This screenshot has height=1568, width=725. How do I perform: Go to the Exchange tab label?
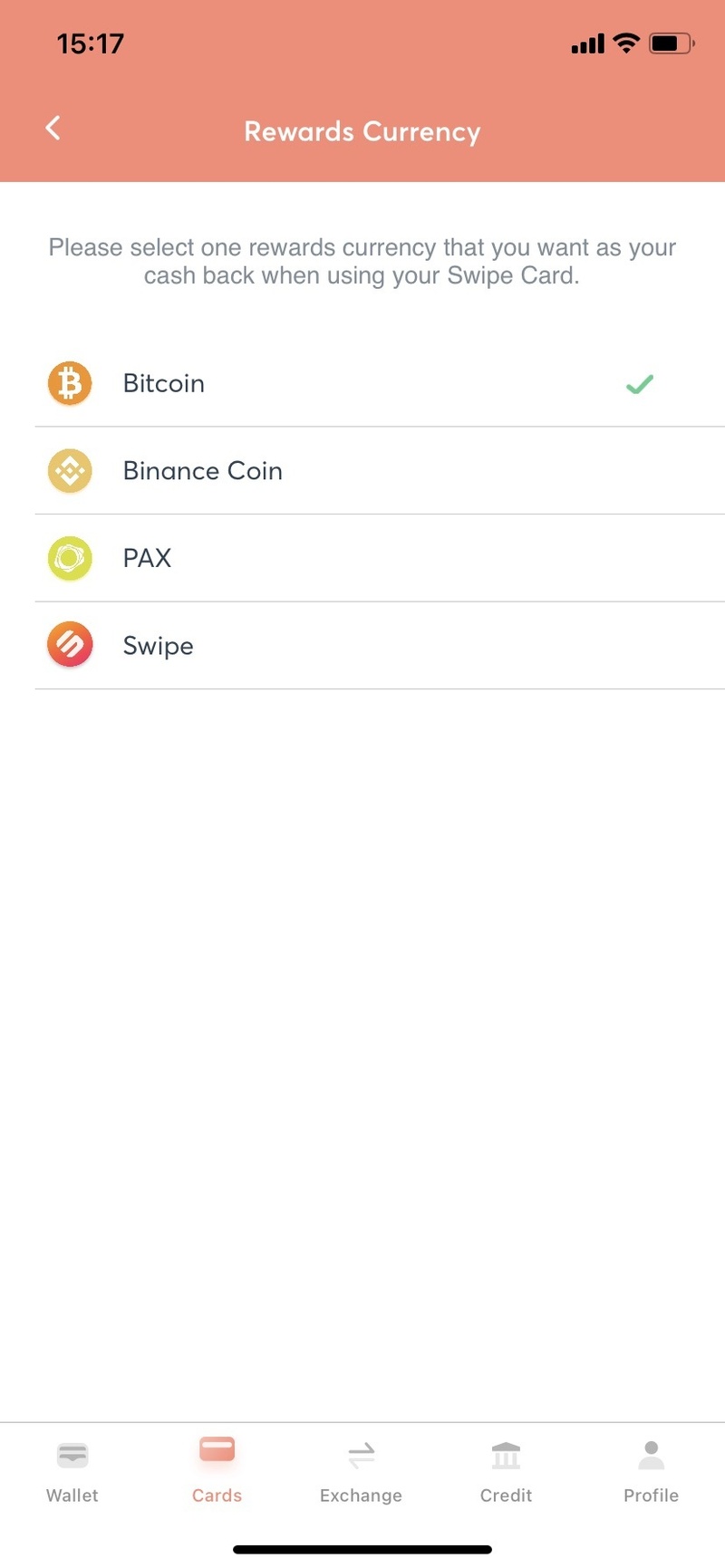pos(361,1496)
